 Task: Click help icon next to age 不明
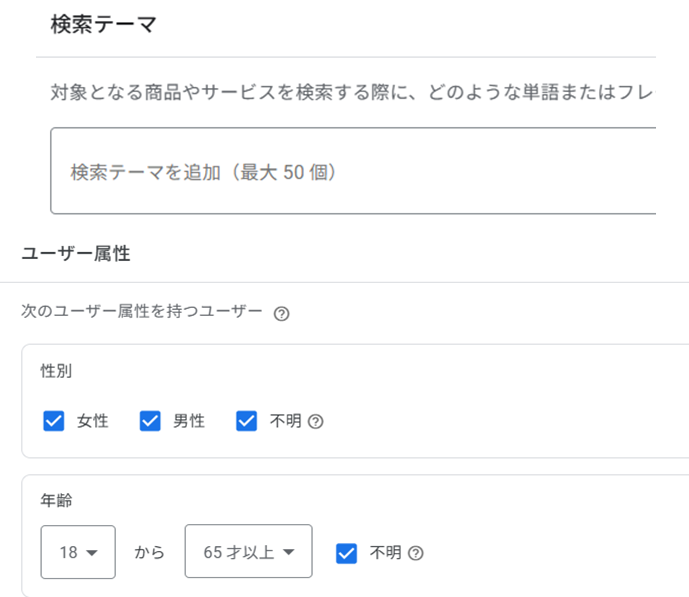pyautogui.click(x=416, y=552)
